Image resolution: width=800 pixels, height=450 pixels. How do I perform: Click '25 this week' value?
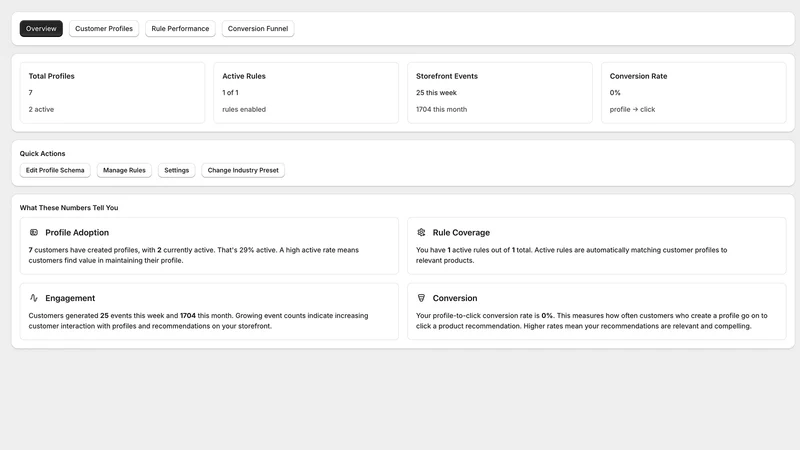pyautogui.click(x=436, y=93)
